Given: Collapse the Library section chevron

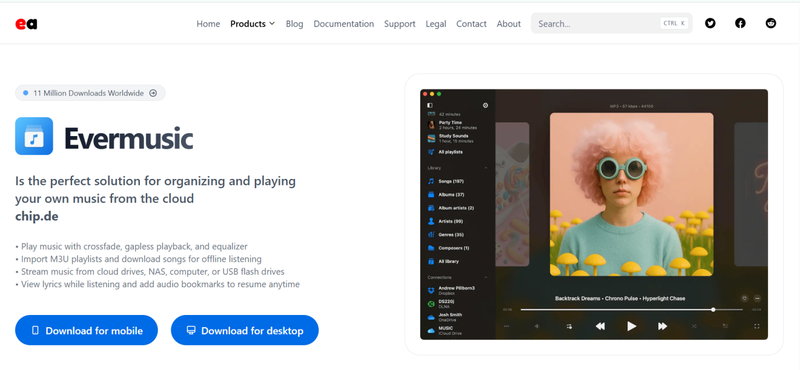Looking at the screenshot, I should point(485,168).
